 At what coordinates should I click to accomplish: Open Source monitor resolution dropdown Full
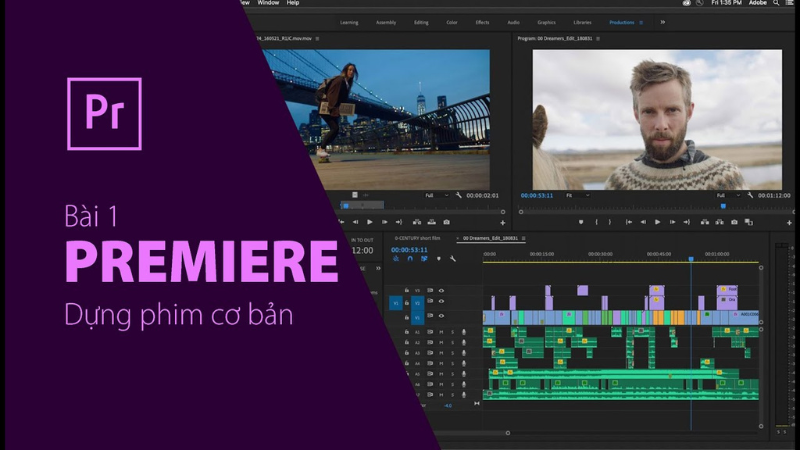[x=437, y=195]
